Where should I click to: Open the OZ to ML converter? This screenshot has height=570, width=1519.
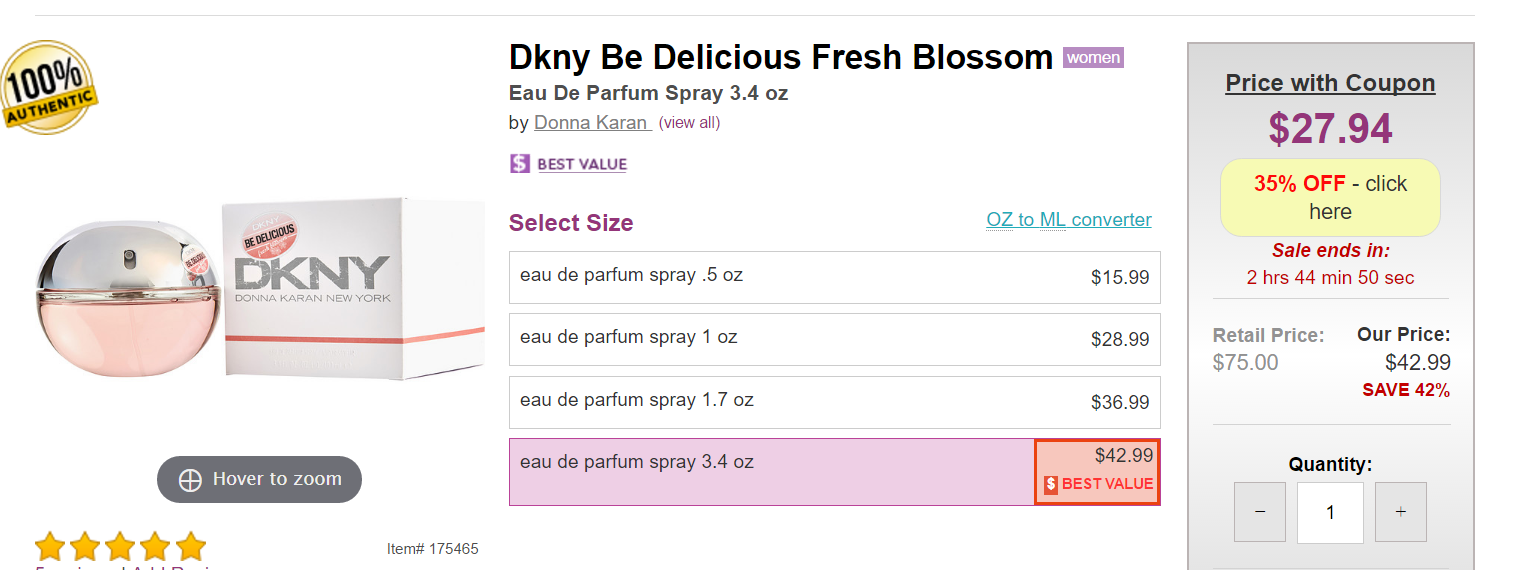pyautogui.click(x=1068, y=220)
